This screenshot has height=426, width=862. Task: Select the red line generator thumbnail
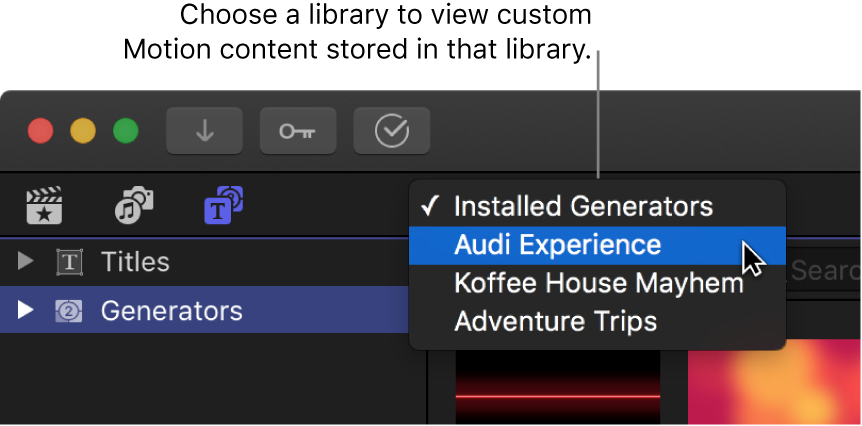point(557,388)
